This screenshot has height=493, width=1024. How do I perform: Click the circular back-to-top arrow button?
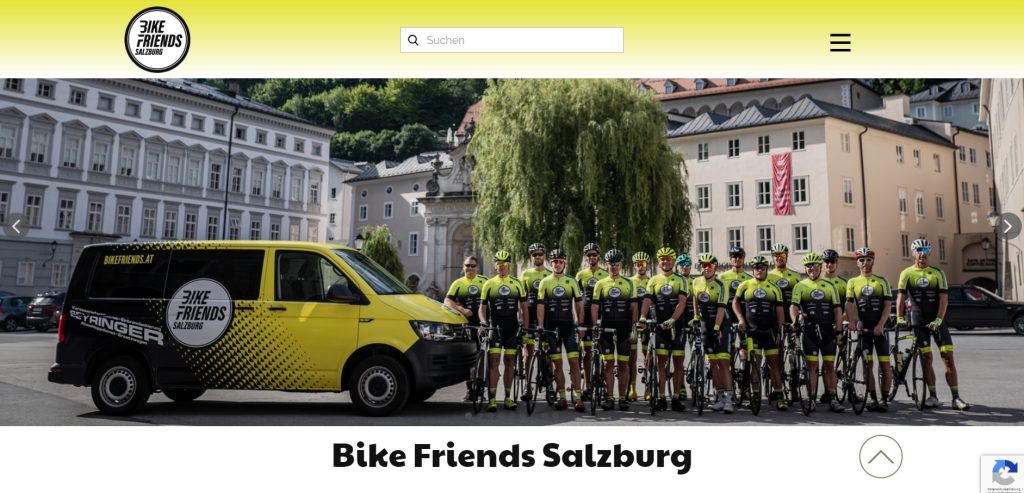(x=880, y=456)
